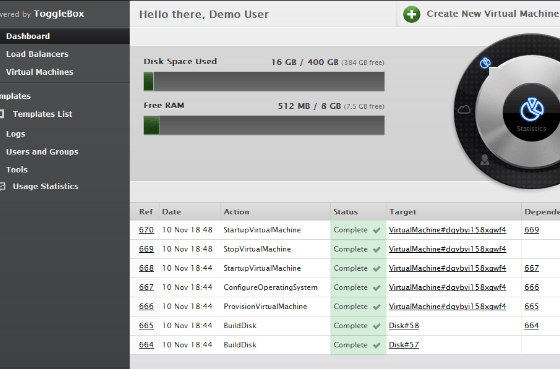Click the Hello there, Demo User heading
Image resolution: width=560 pixels, height=369 pixels.
[204, 14]
